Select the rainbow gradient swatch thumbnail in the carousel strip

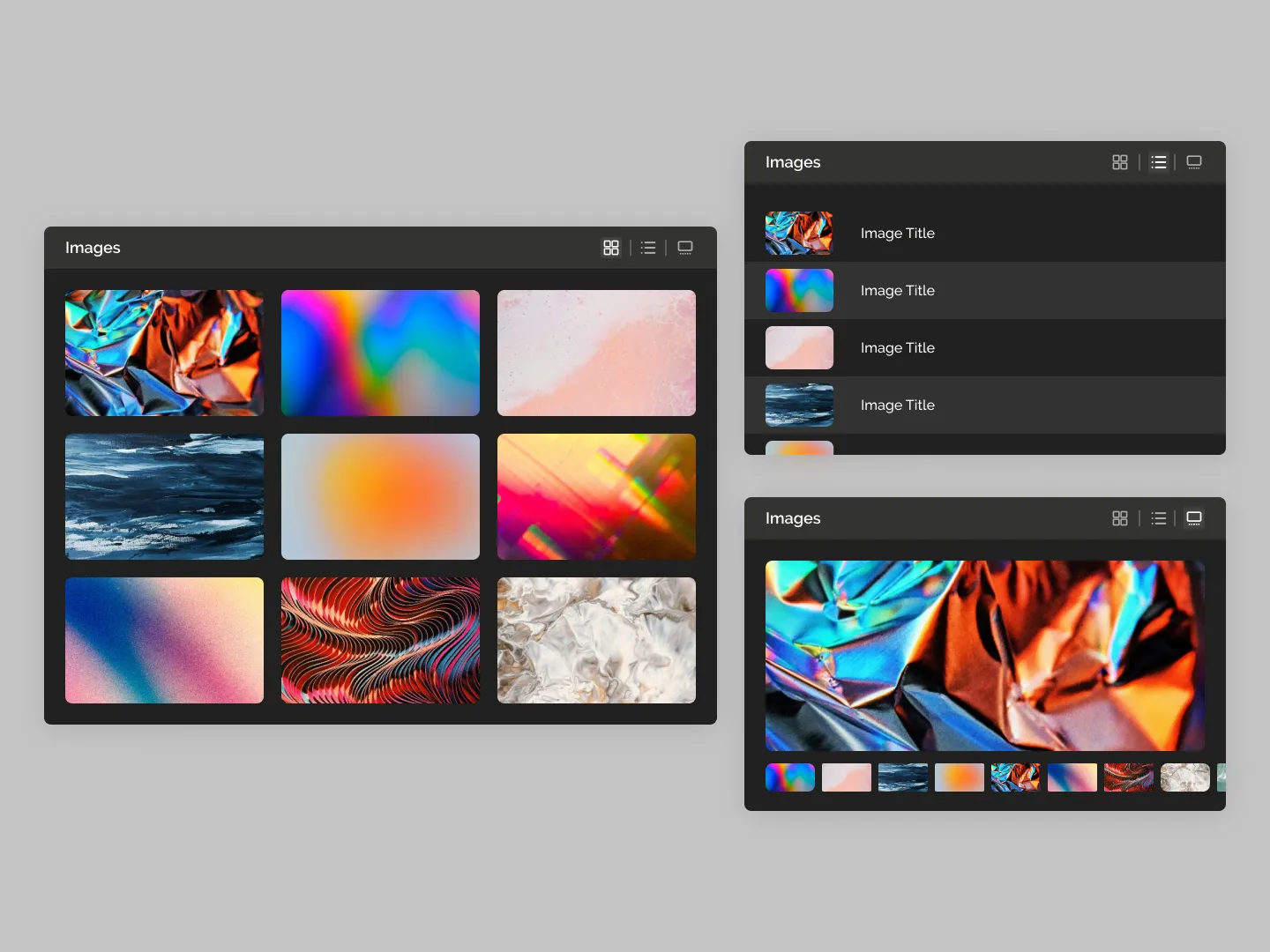click(x=789, y=777)
